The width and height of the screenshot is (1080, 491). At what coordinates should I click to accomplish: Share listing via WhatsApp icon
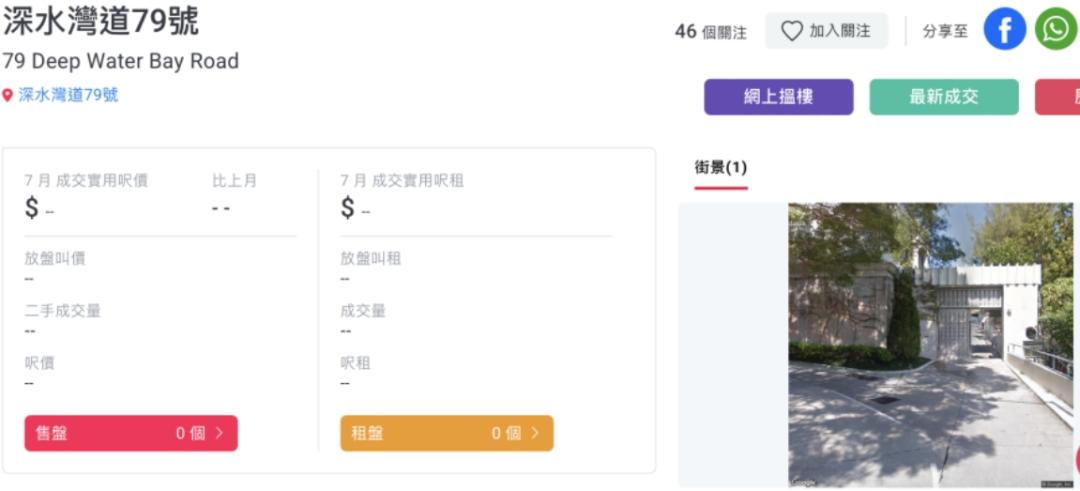pyautogui.click(x=1056, y=30)
